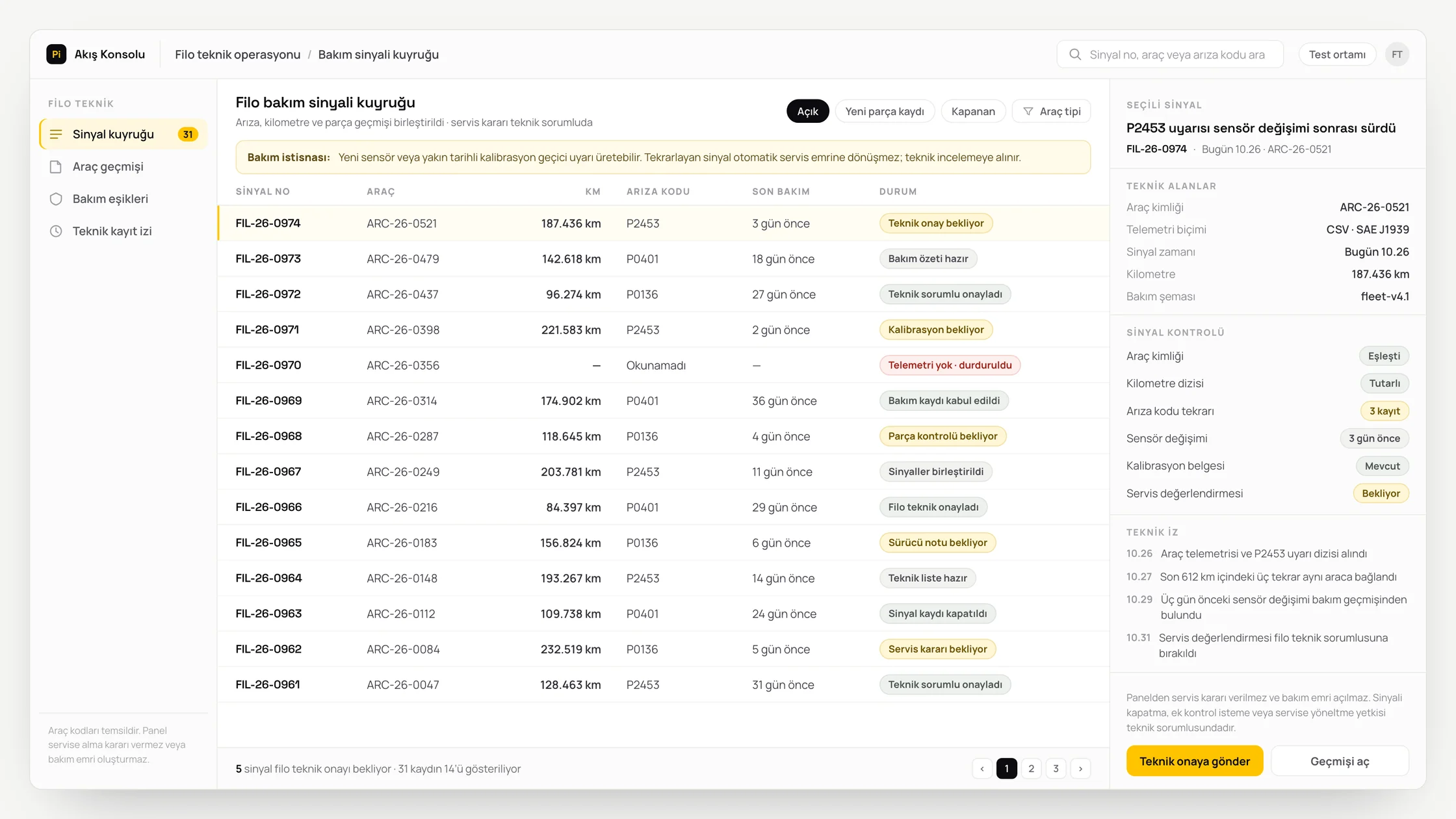Open Filo teknik operasyonu breadcrumb
This screenshot has width=1456, height=819.
coord(237,55)
